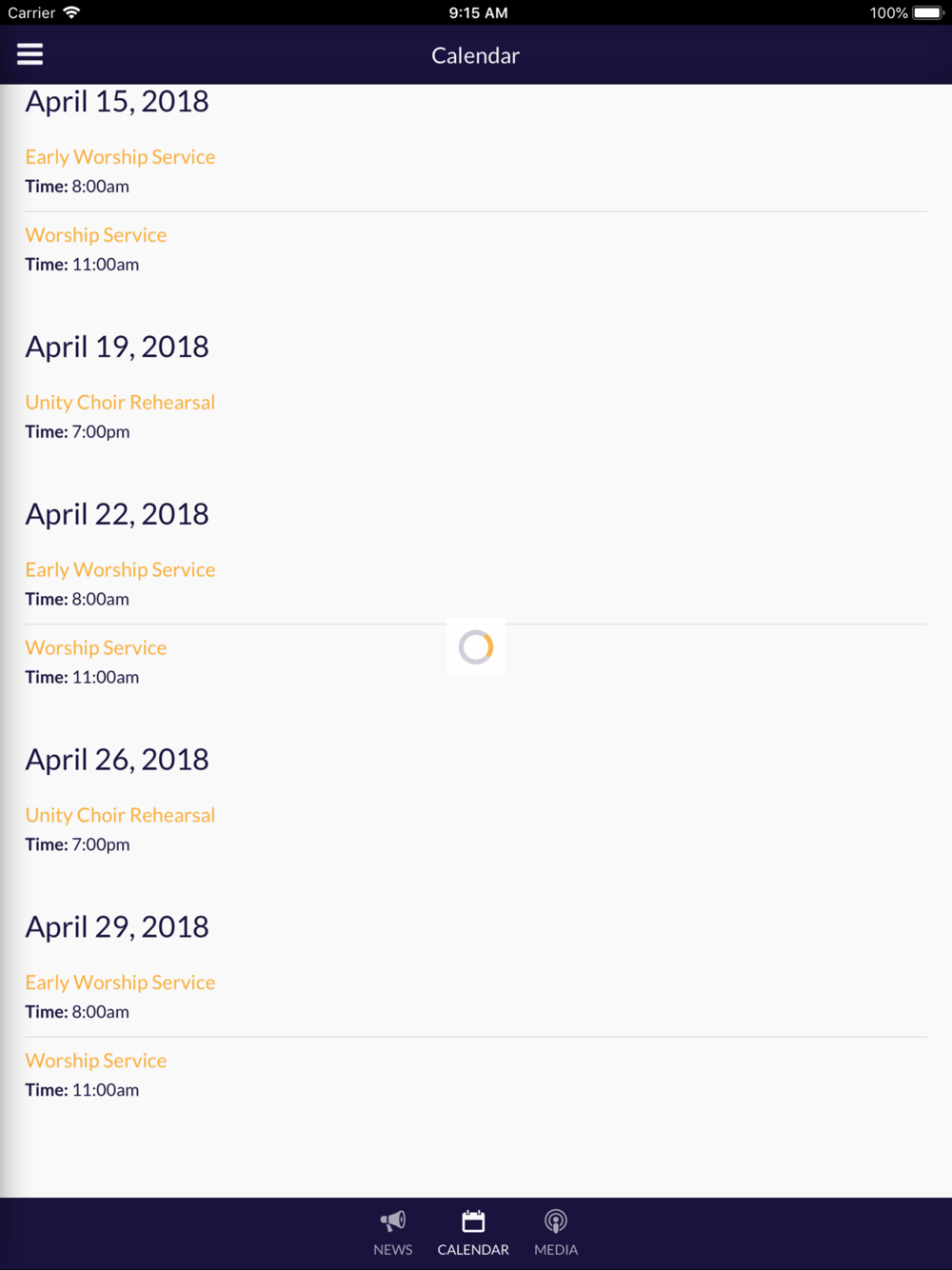Viewport: 952px width, 1270px height.
Task: Tap the Wi-Fi status icon
Action: click(71, 12)
